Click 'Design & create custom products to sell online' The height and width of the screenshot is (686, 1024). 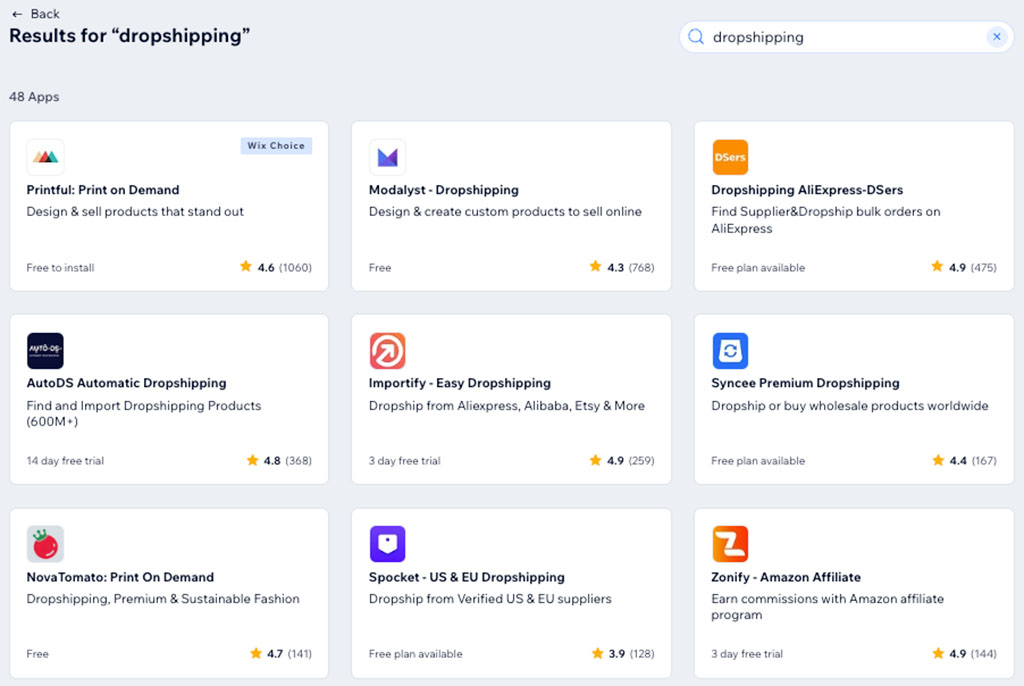pos(505,212)
